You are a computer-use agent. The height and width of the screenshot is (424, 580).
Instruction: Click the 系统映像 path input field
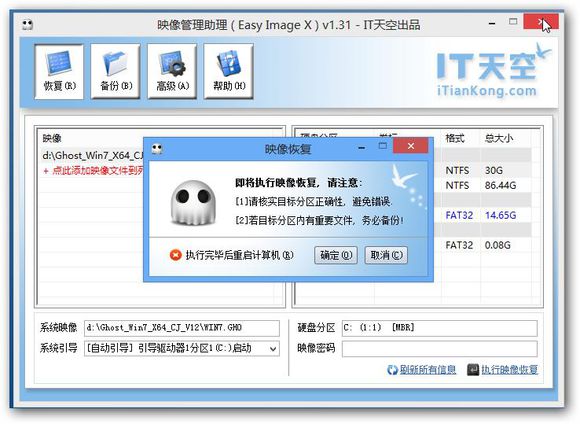pos(182,328)
